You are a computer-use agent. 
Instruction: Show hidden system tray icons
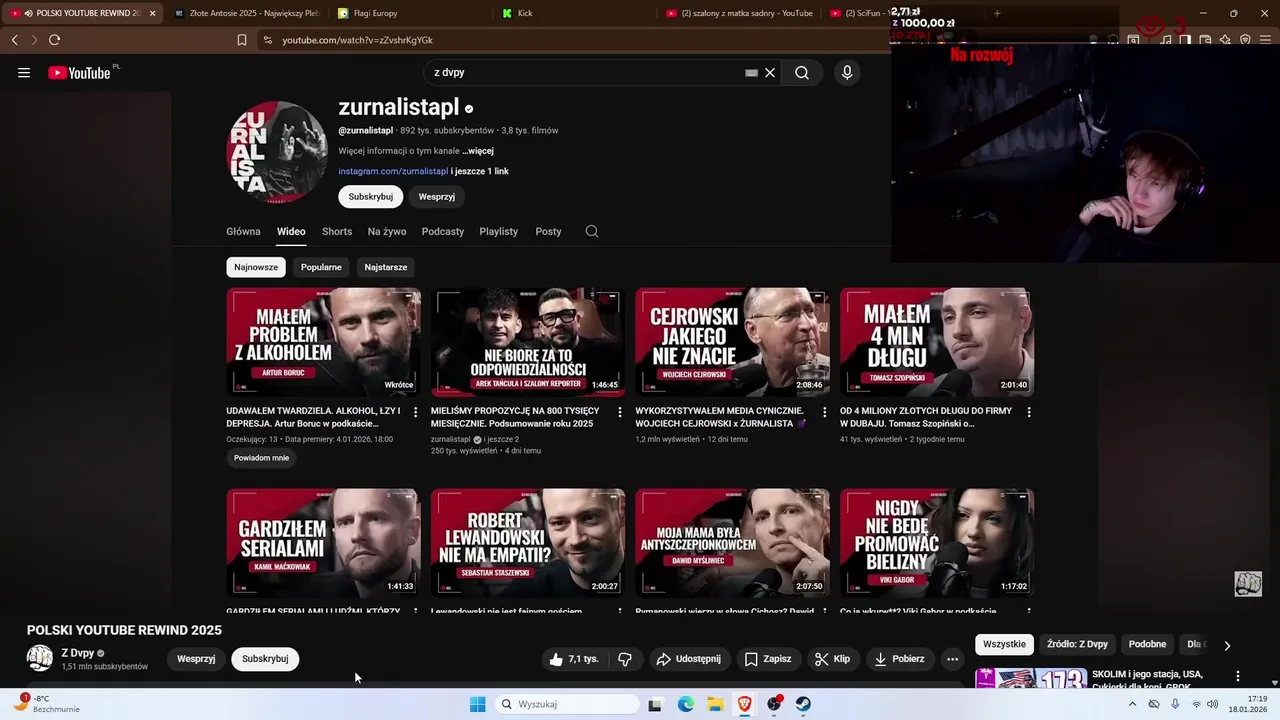point(1132,704)
